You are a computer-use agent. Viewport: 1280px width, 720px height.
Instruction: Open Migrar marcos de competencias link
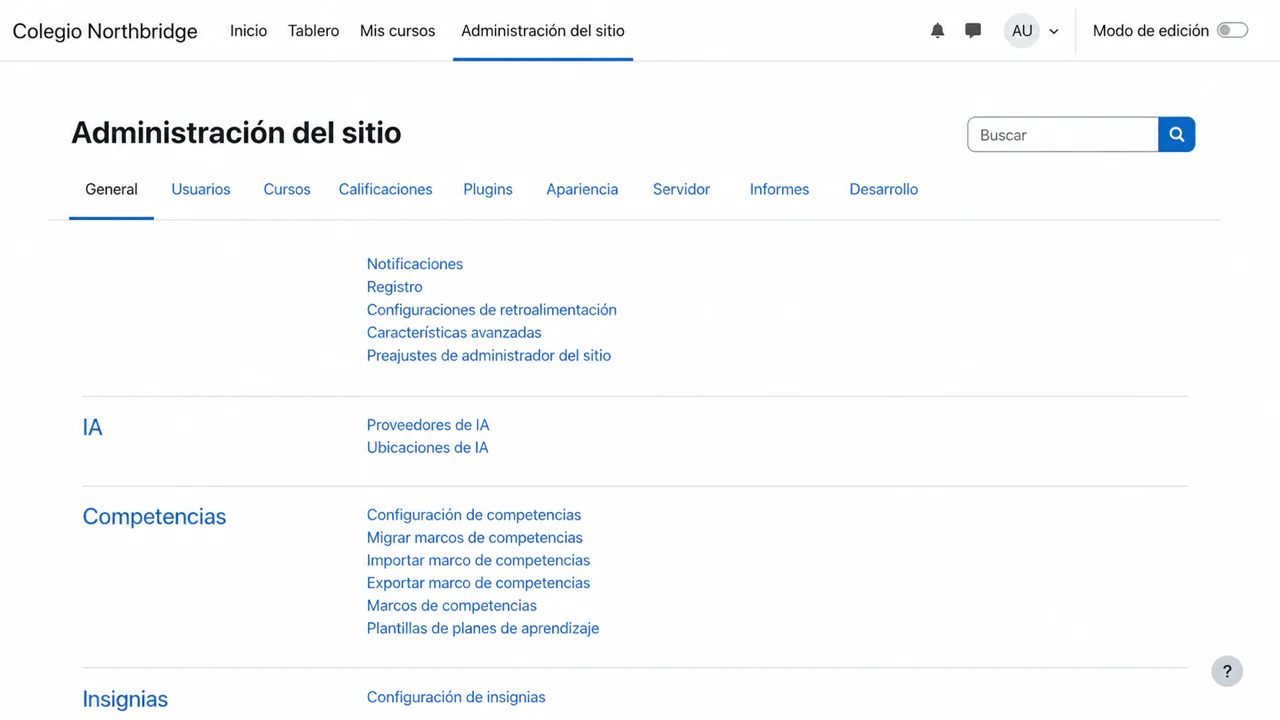pyautogui.click(x=475, y=538)
